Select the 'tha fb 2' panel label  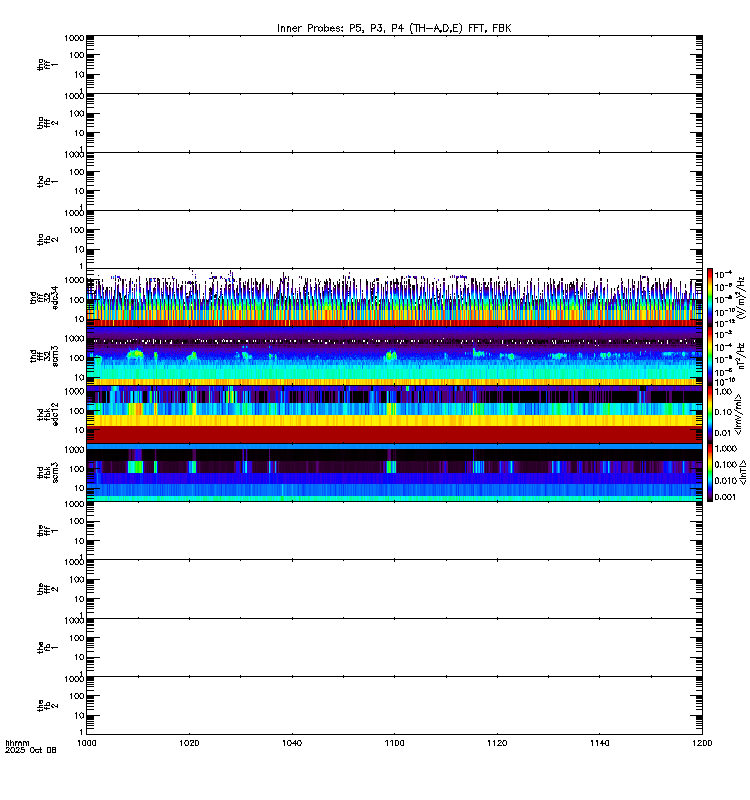pos(48,239)
